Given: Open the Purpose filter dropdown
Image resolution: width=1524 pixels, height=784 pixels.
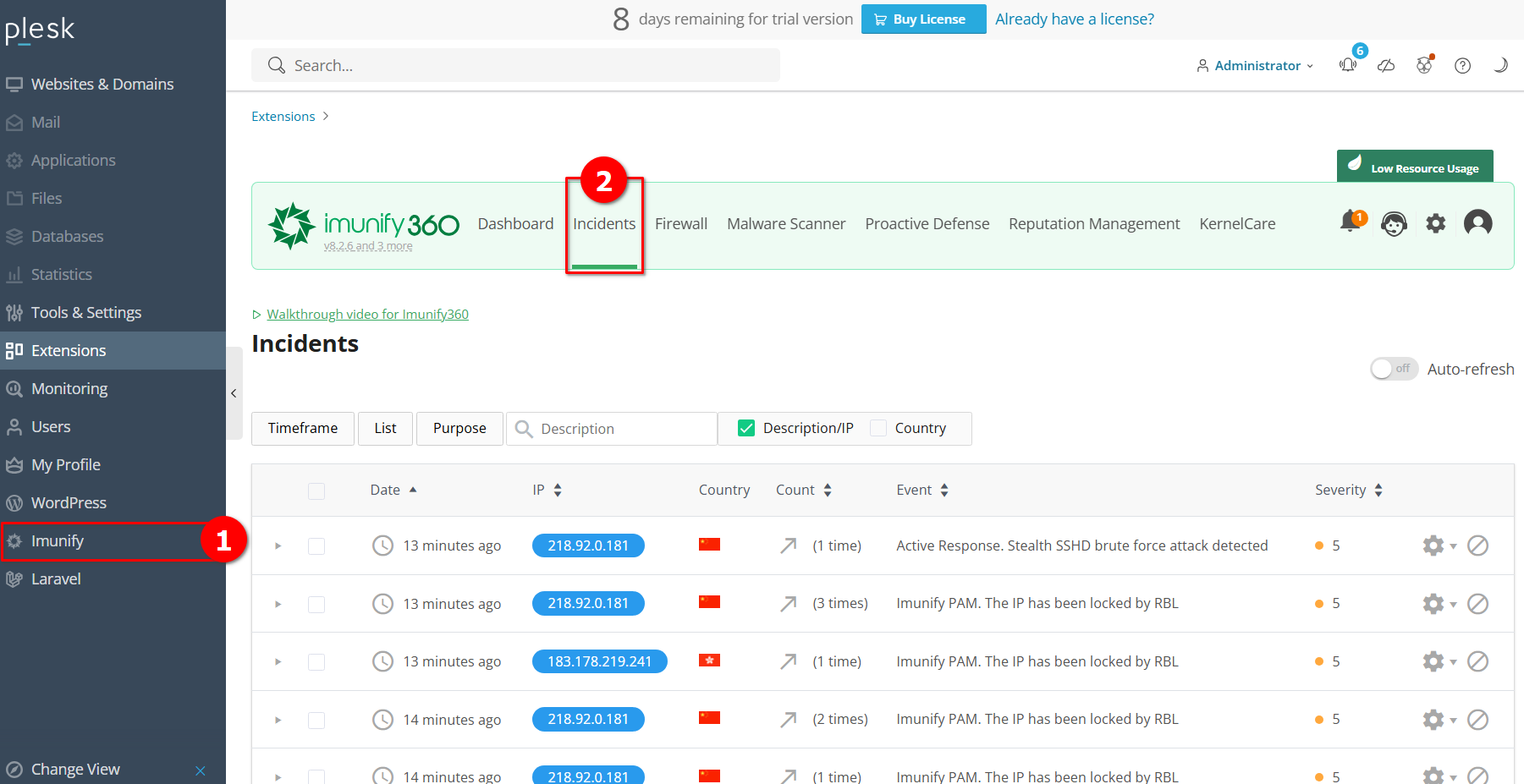Looking at the screenshot, I should tap(459, 428).
